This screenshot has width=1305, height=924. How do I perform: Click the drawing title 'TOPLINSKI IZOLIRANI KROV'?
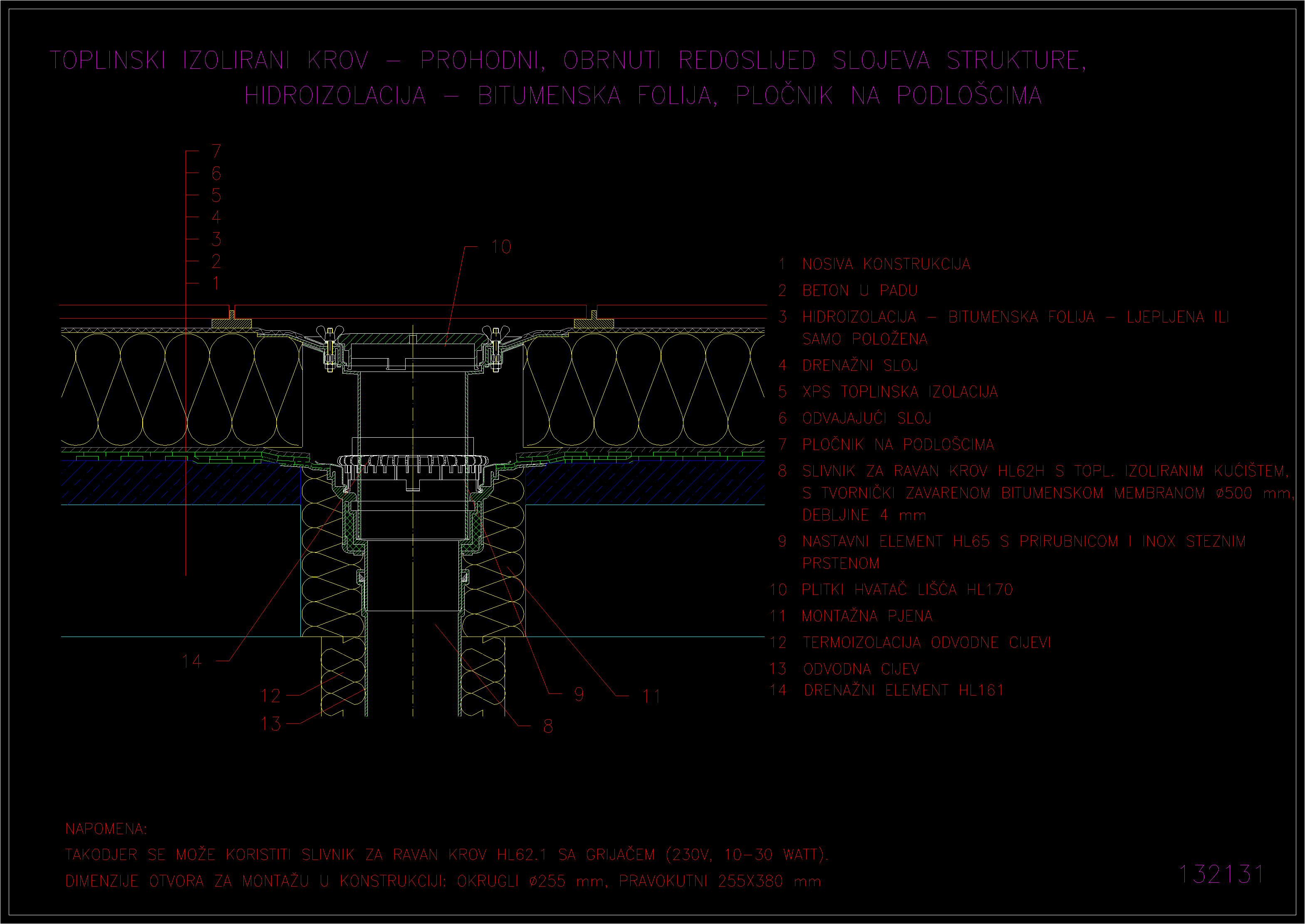click(209, 60)
